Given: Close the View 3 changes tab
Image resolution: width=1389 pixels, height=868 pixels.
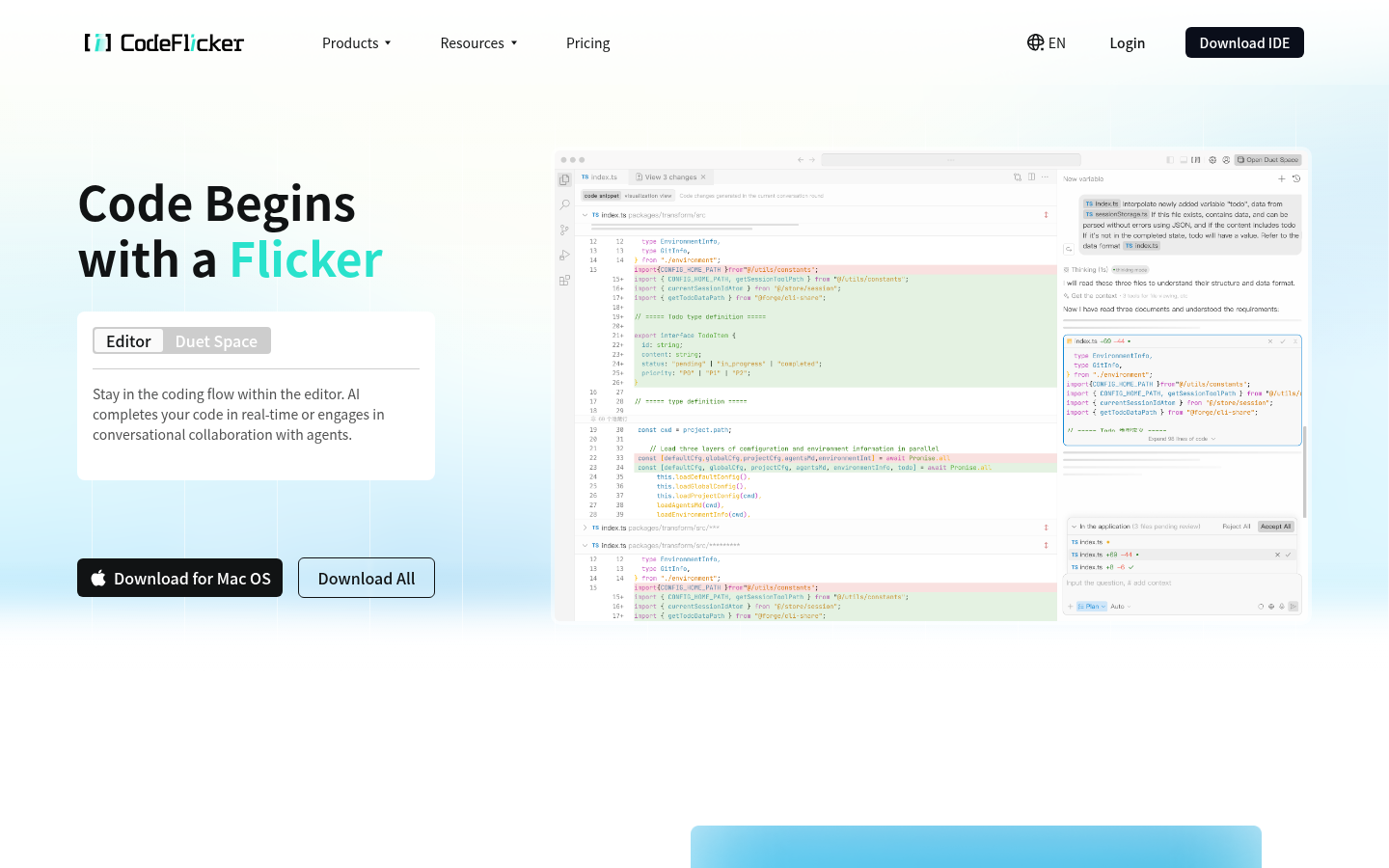Looking at the screenshot, I should point(703,177).
